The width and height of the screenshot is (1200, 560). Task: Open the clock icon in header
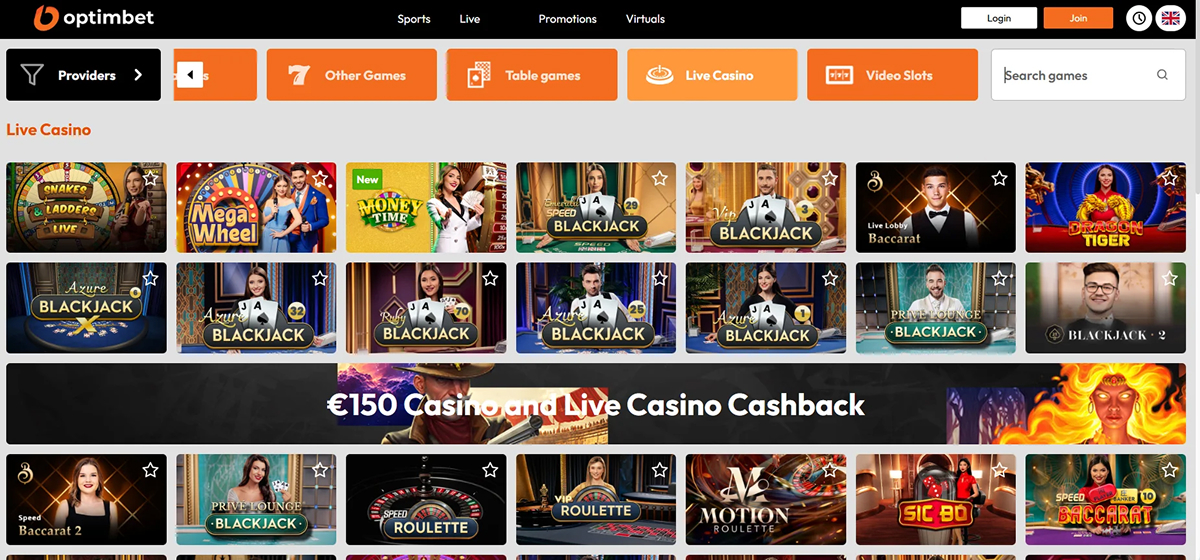tap(1138, 18)
